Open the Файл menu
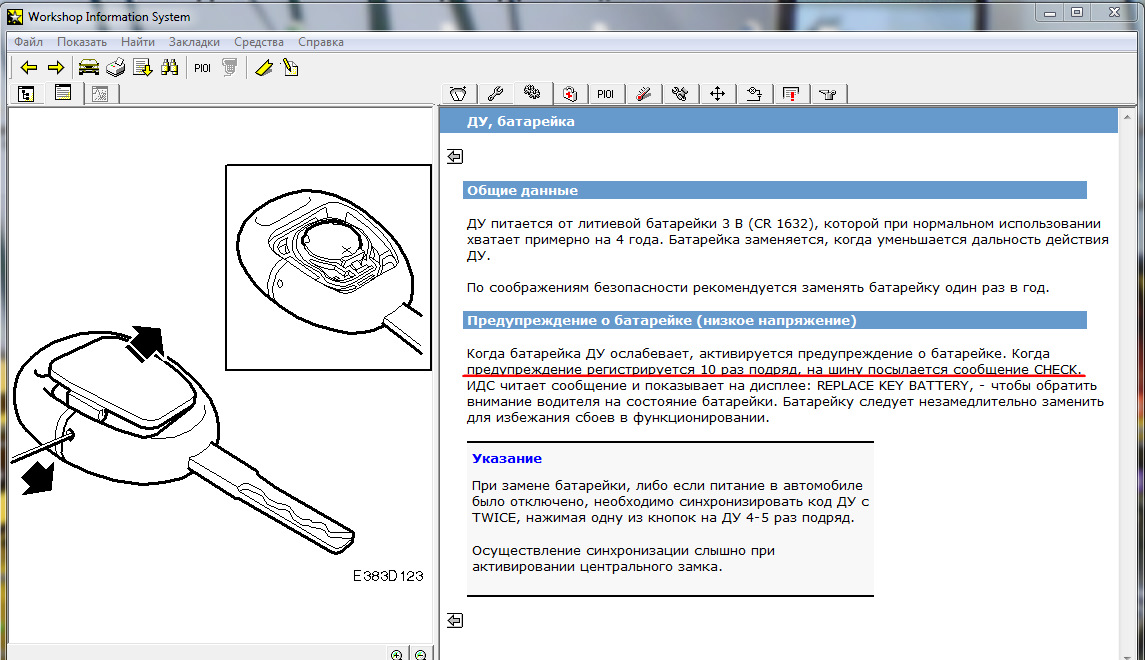The image size is (1145, 660). pyautogui.click(x=28, y=42)
